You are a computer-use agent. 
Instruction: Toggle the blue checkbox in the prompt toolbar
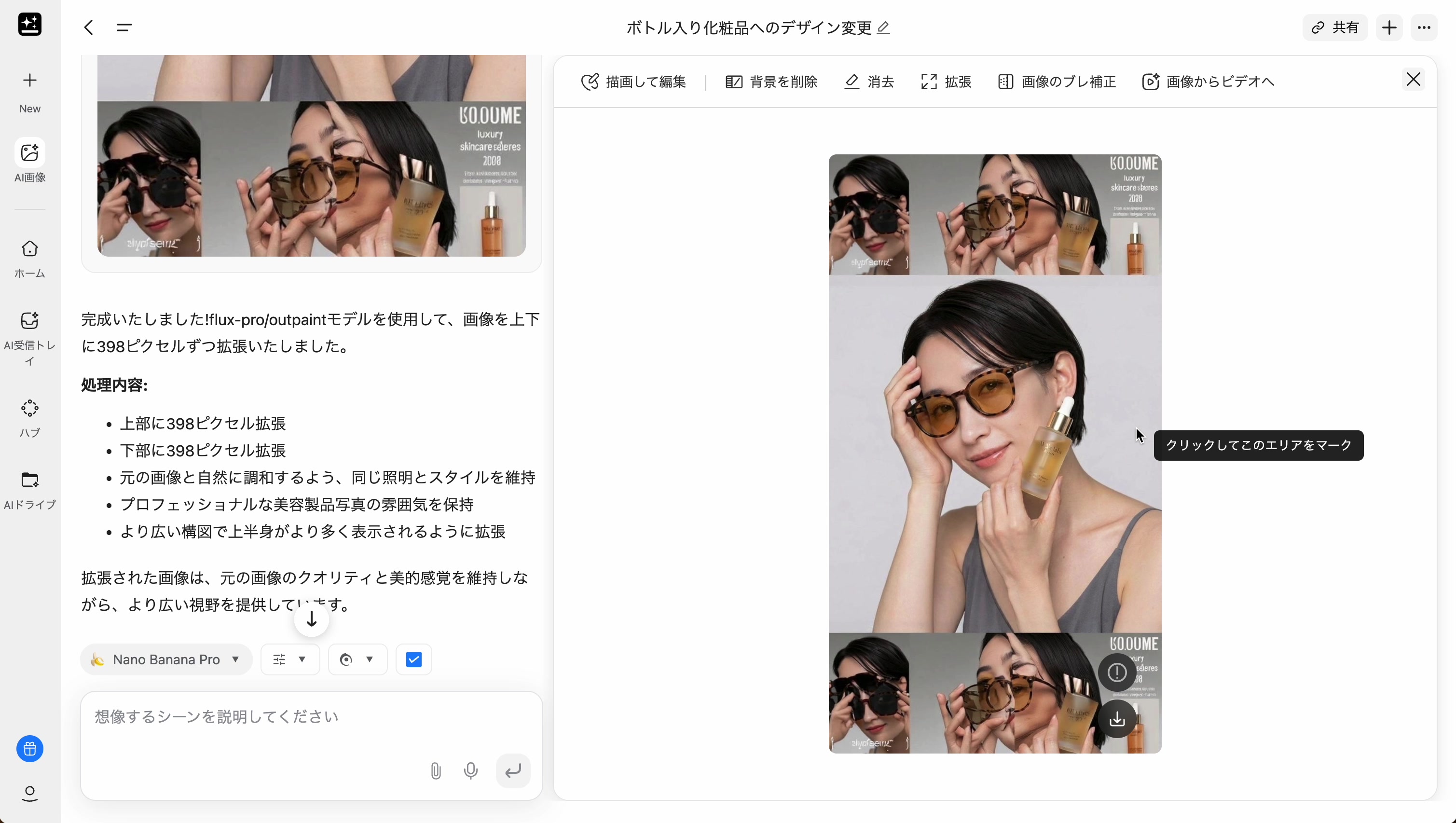coord(413,659)
